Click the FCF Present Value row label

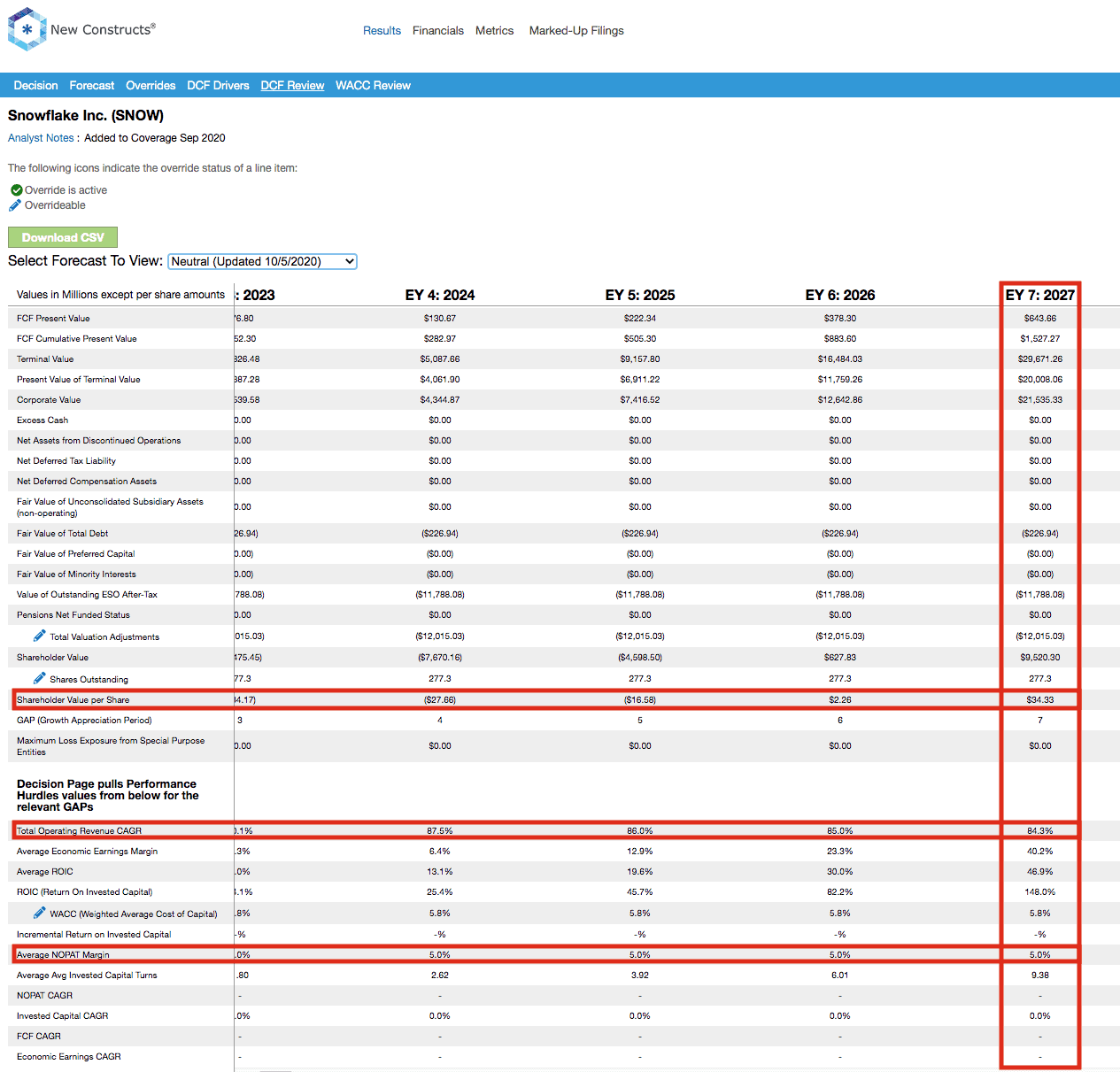(53, 319)
